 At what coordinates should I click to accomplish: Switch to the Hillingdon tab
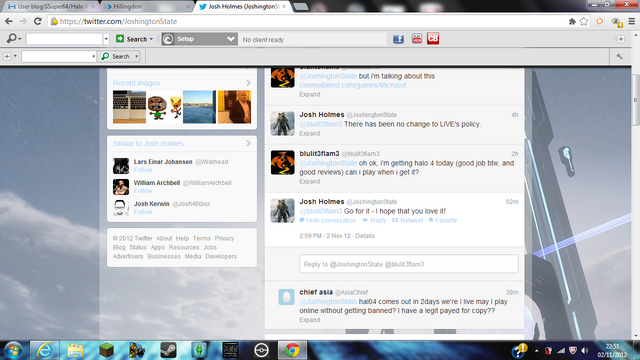tap(146, 7)
